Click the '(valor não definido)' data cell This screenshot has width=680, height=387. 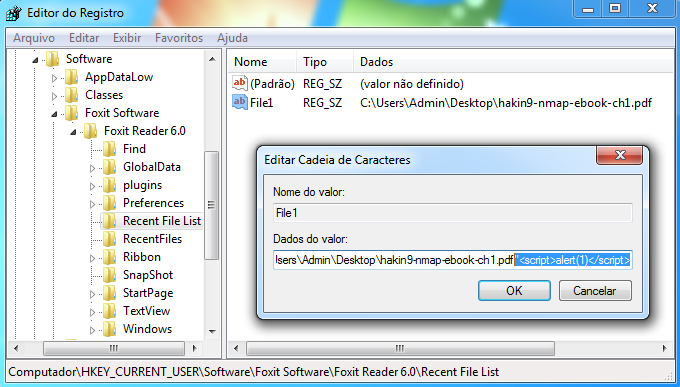pyautogui.click(x=412, y=84)
